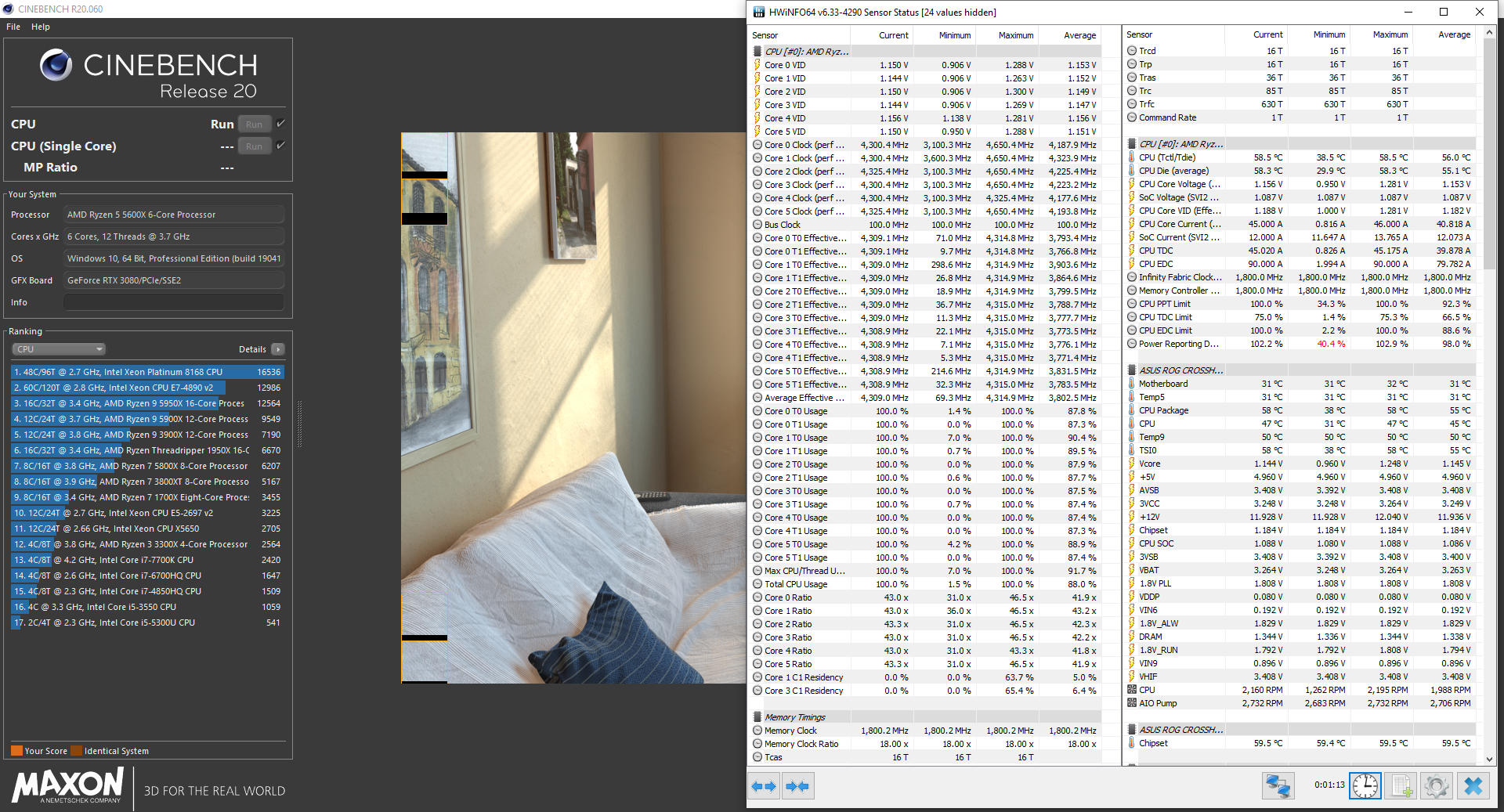Select ranking row Intel Core i5-5300U CPU

point(147,623)
